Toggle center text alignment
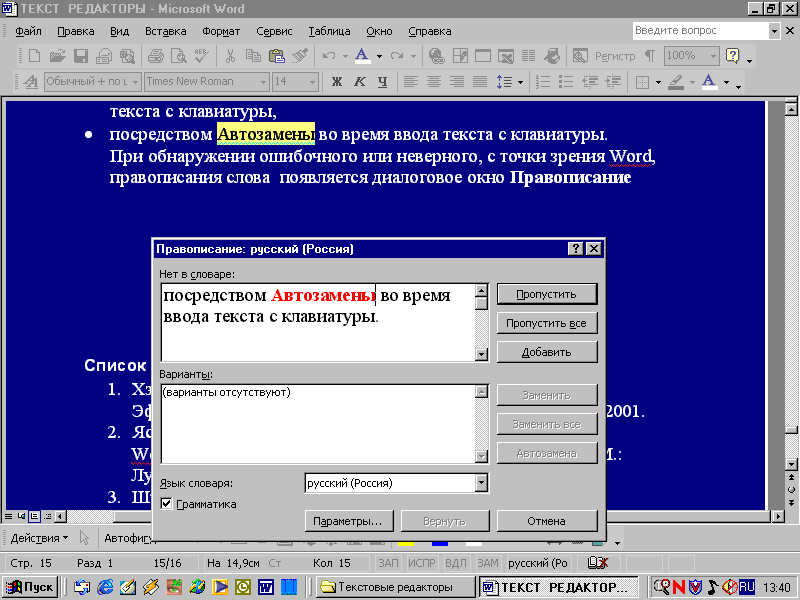 pos(434,82)
